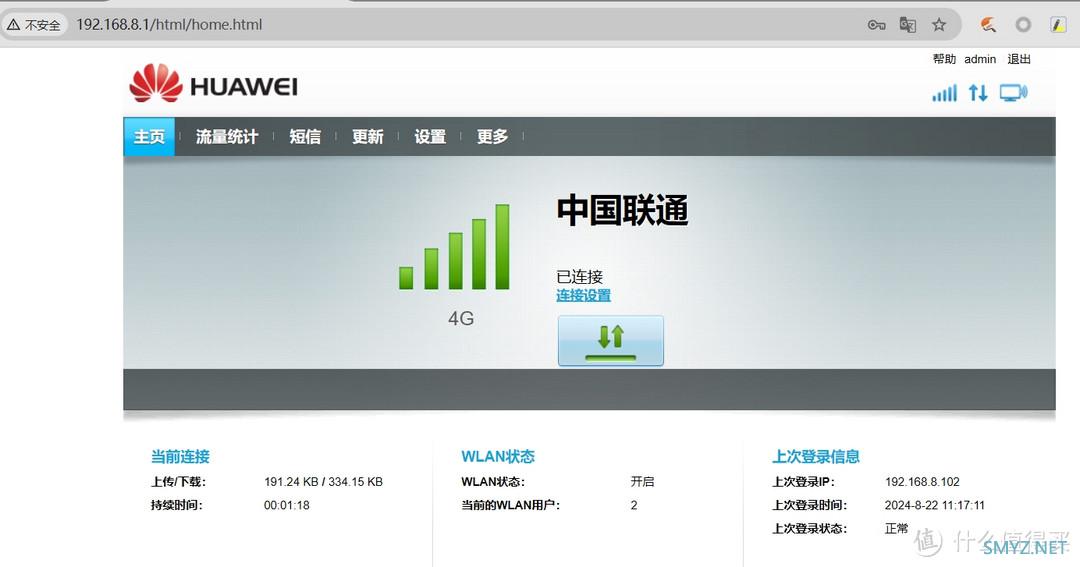
Task: Click the duration value 00:01:18
Action: pyautogui.click(x=287, y=505)
